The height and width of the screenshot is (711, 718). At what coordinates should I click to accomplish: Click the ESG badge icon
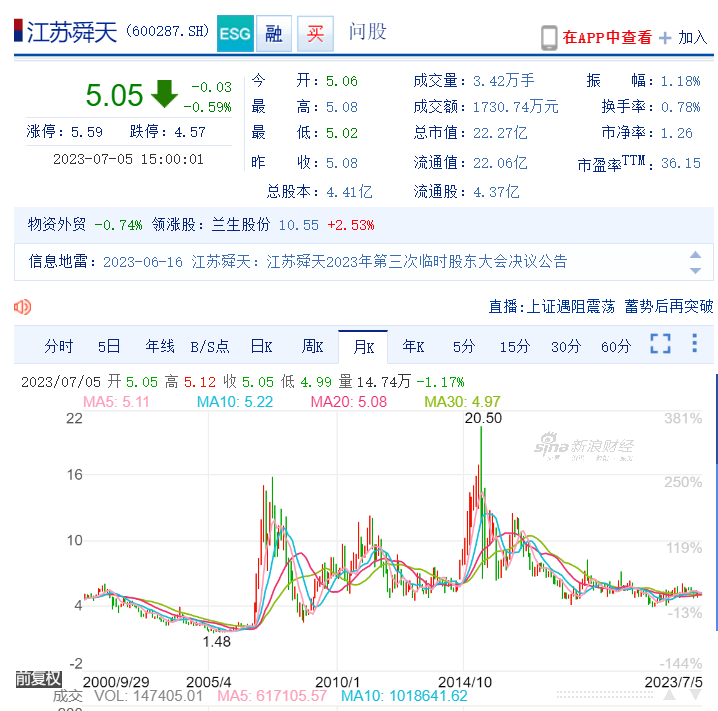coord(235,33)
